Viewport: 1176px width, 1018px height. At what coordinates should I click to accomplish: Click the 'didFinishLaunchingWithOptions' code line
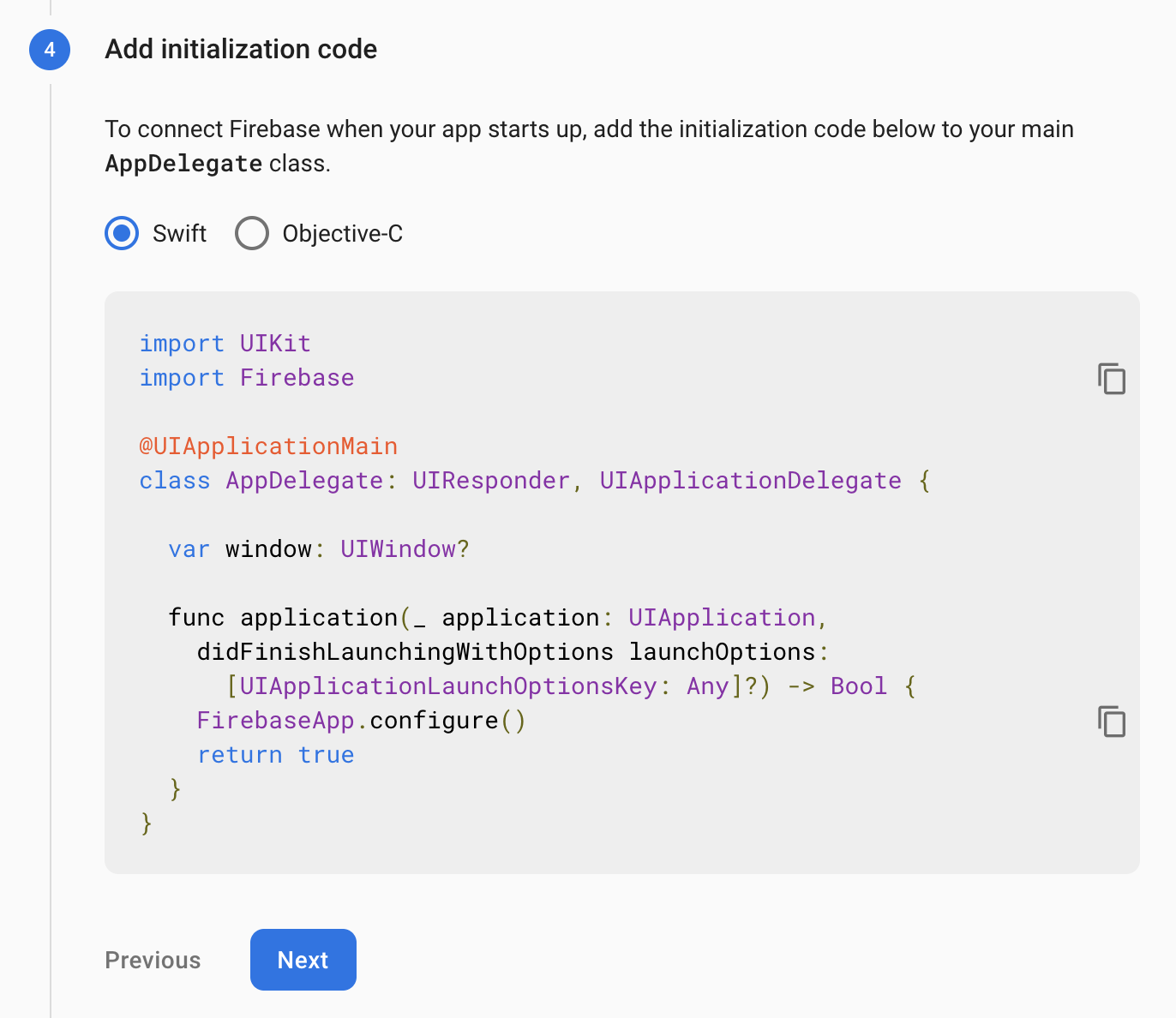point(513,652)
